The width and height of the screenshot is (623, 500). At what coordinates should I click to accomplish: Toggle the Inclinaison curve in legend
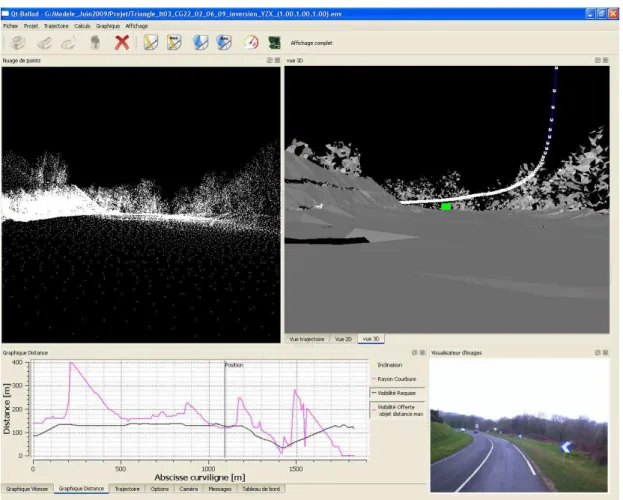(389, 365)
